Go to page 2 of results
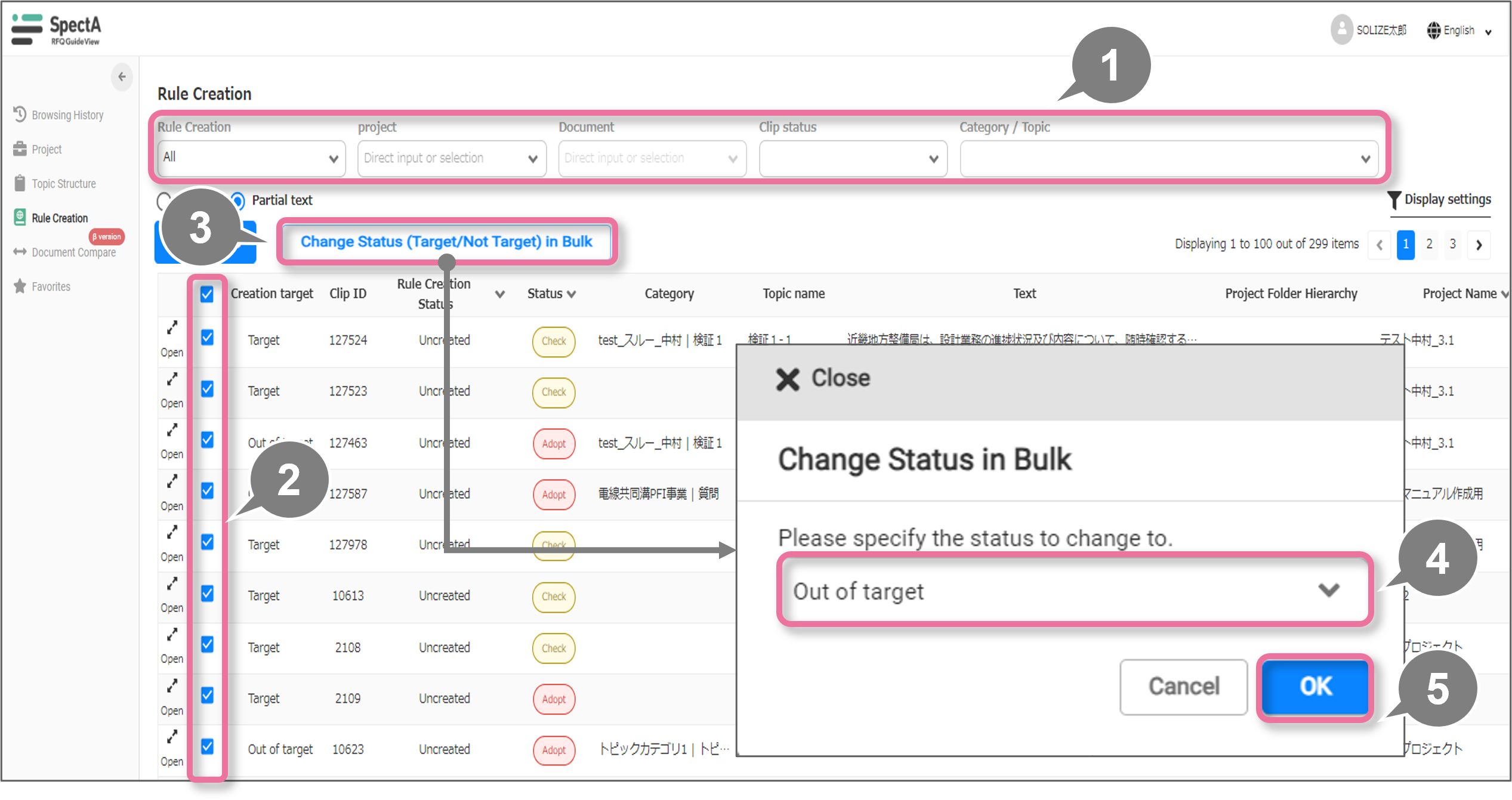The width and height of the screenshot is (1512, 800). point(1429,244)
